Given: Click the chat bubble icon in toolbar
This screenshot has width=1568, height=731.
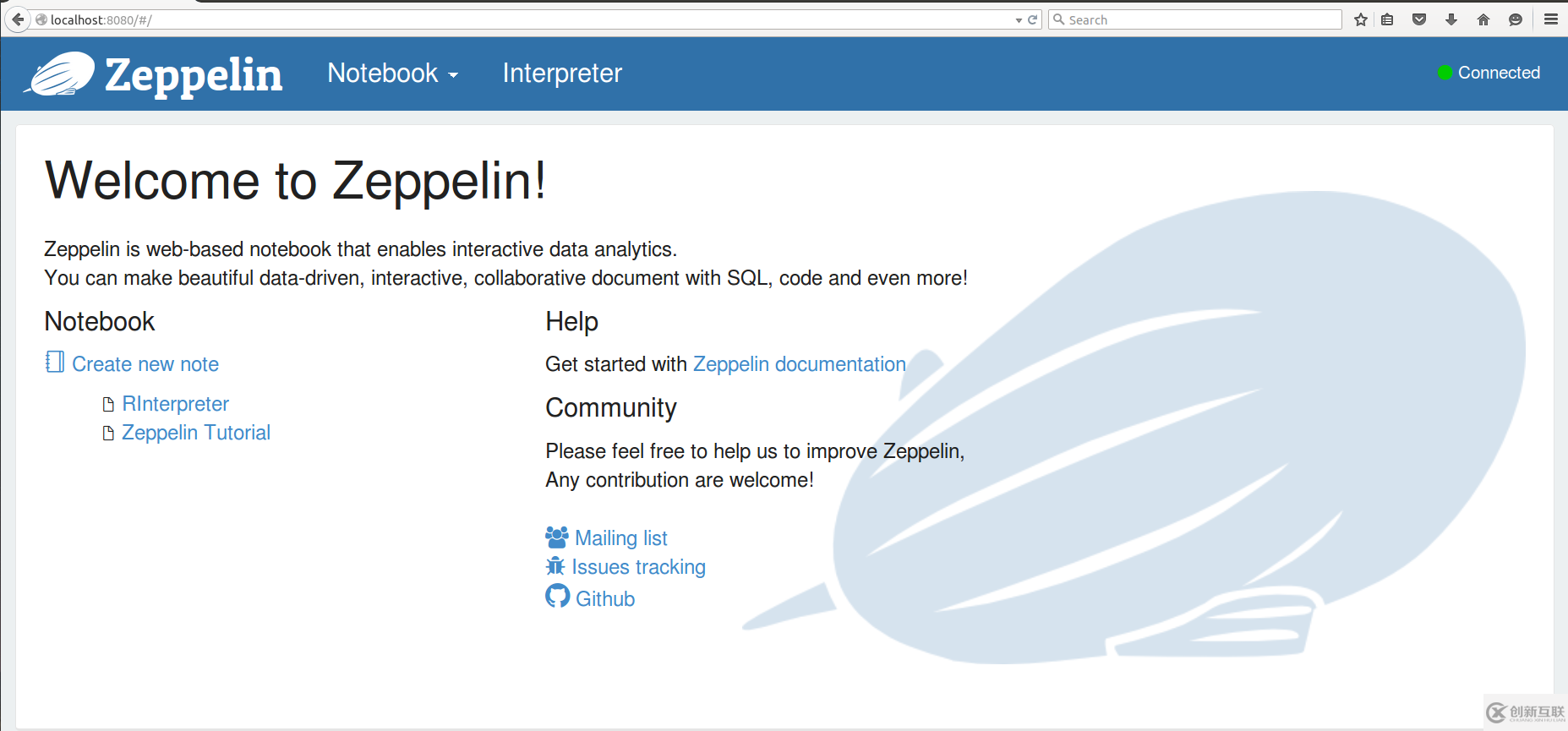Looking at the screenshot, I should (1516, 19).
